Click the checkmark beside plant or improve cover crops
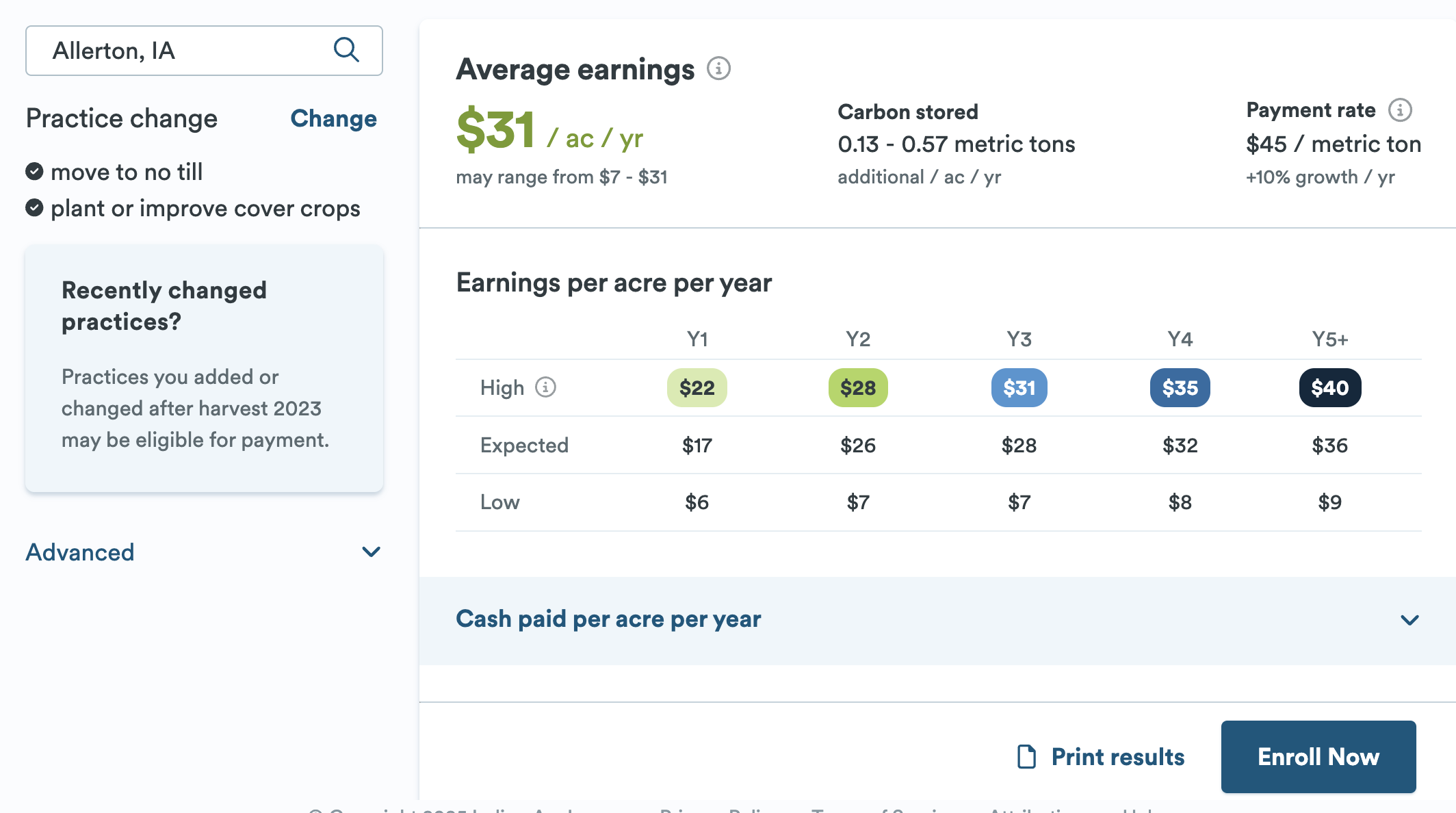This screenshot has height=813, width=1456. click(34, 207)
